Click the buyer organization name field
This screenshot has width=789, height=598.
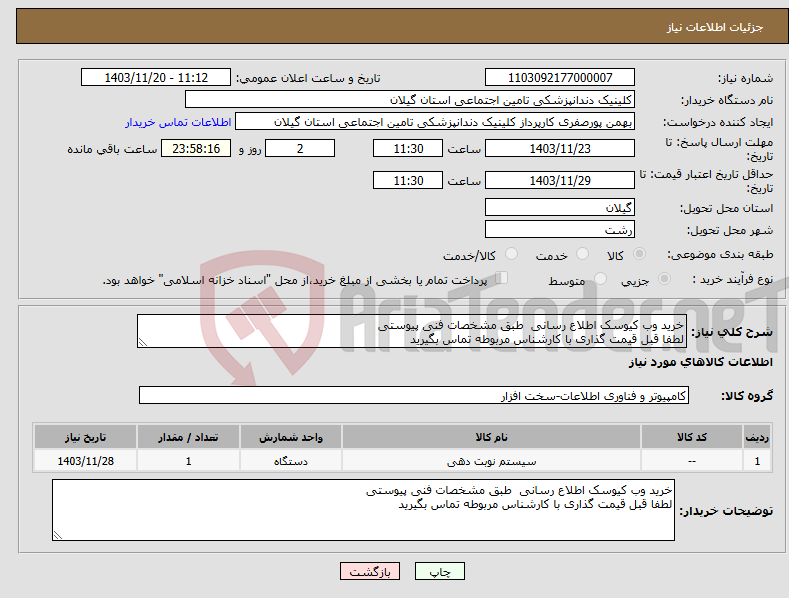click(410, 100)
